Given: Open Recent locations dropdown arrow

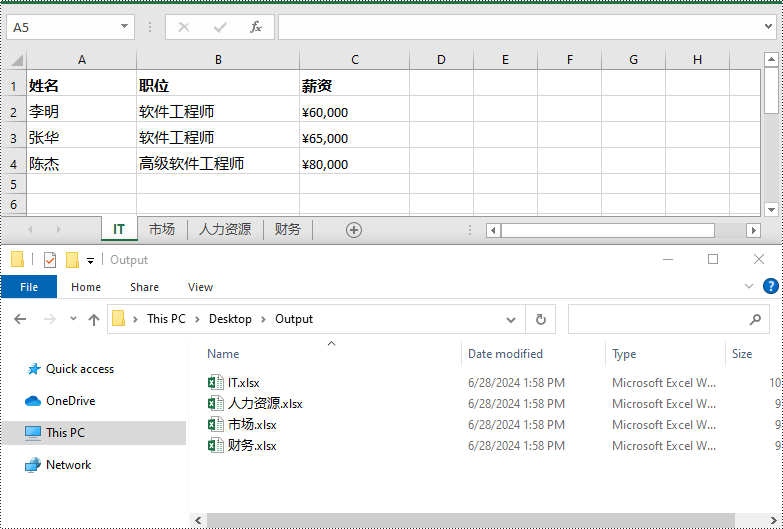Looking at the screenshot, I should pos(73,319).
